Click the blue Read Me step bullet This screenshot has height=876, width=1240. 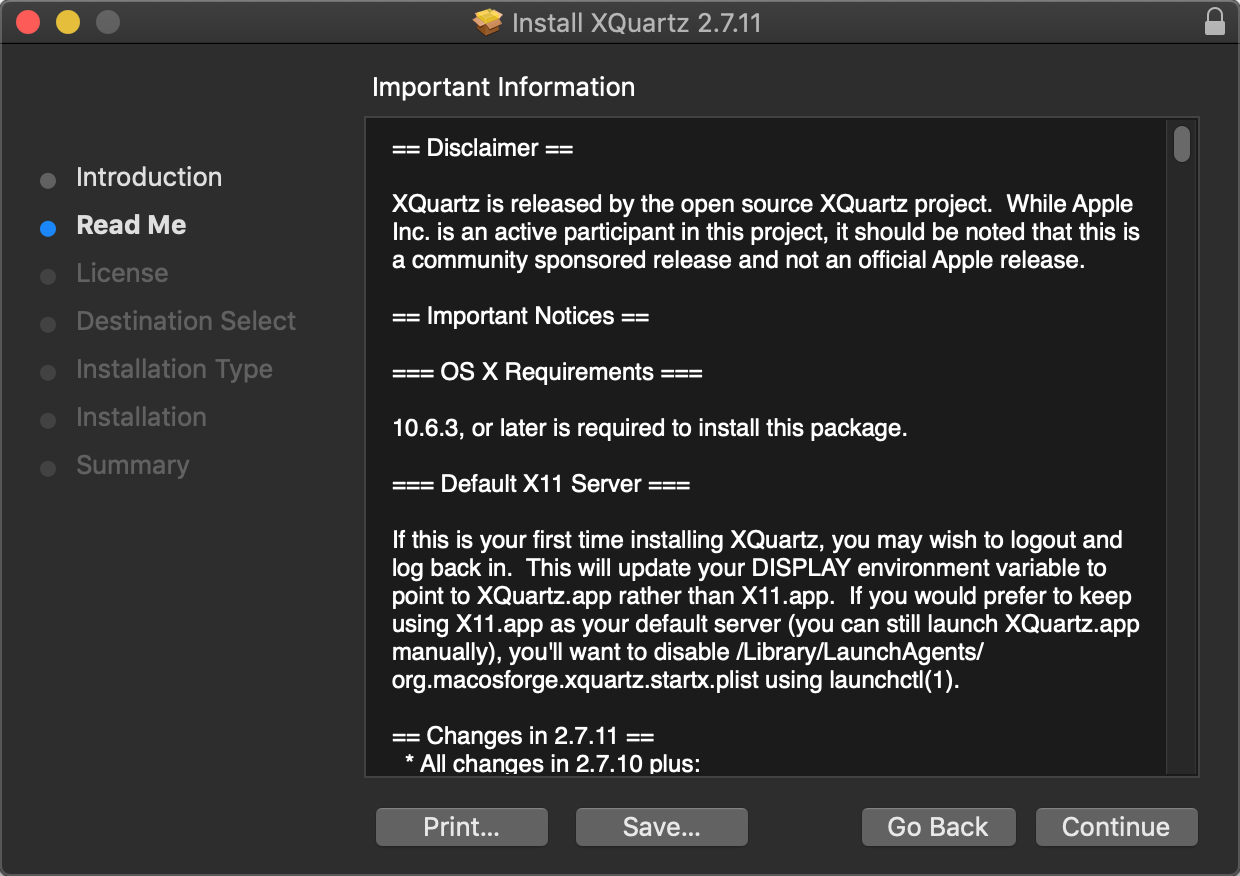(48, 228)
